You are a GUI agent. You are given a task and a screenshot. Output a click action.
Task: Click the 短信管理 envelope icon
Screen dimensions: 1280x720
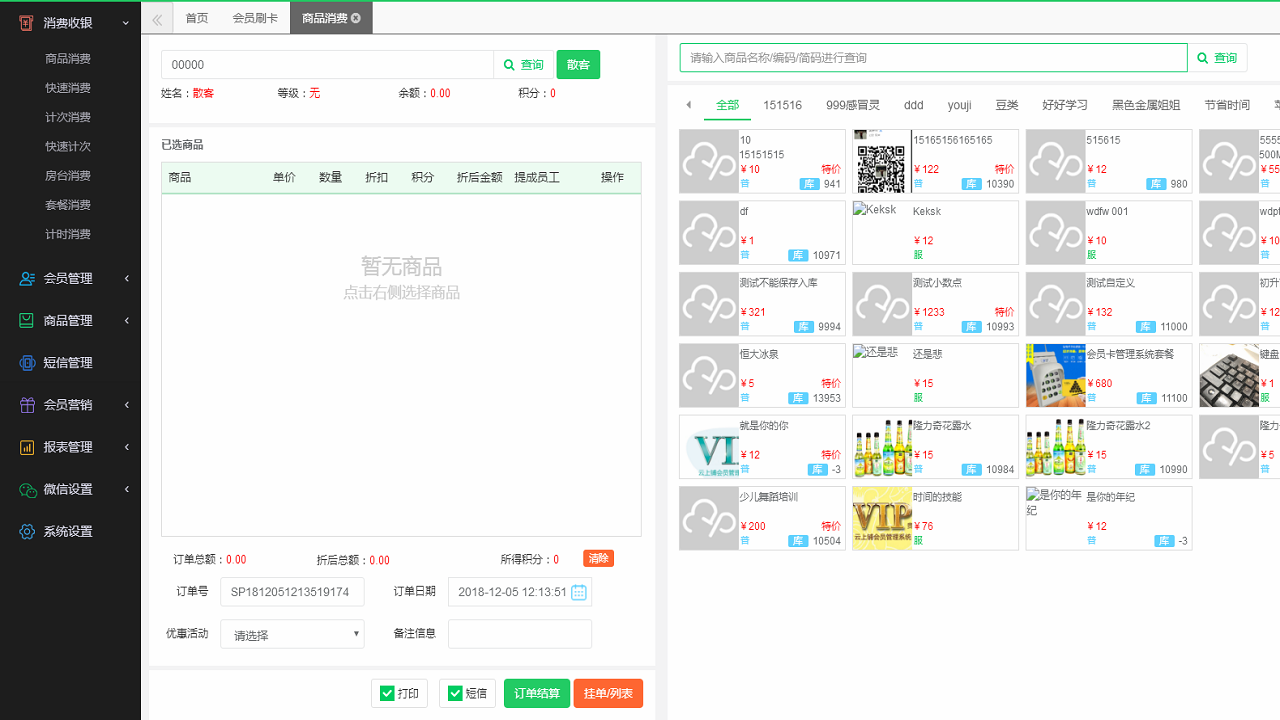pyautogui.click(x=25, y=362)
